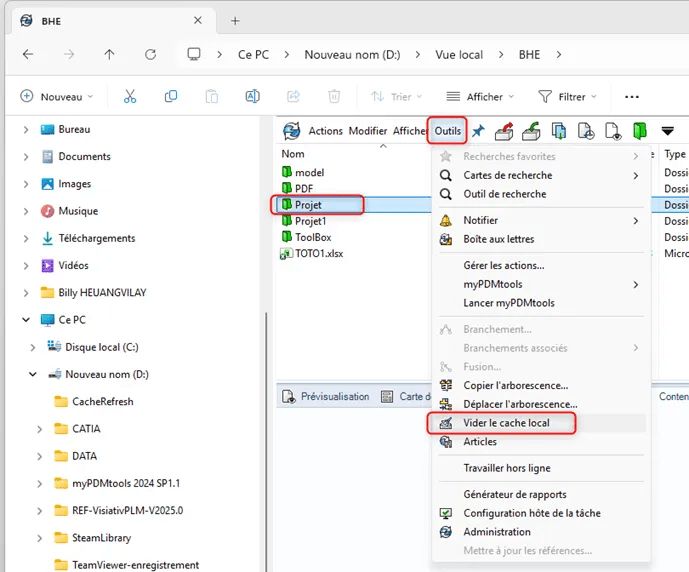Image resolution: width=689 pixels, height=572 pixels.
Task: Click the scissors Cut icon
Action: (130, 97)
